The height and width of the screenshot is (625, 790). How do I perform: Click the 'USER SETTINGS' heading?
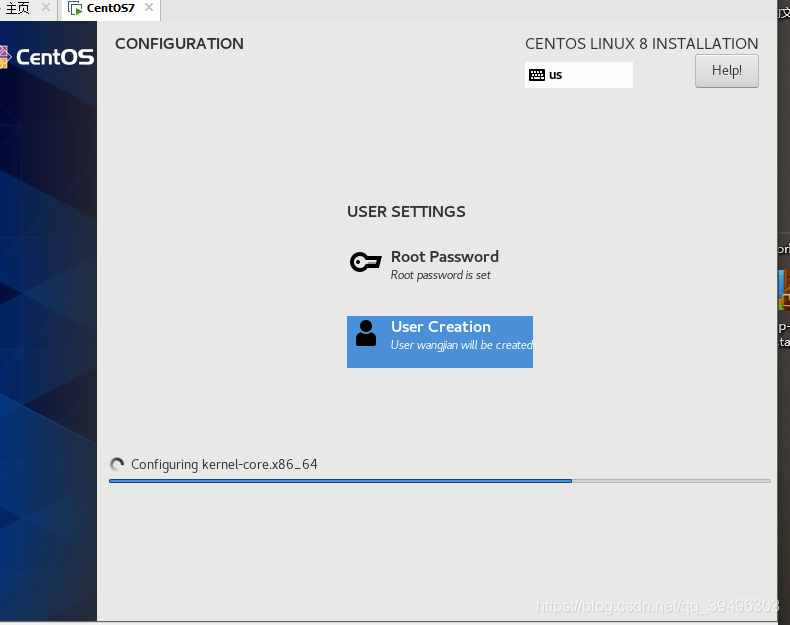pos(406,212)
